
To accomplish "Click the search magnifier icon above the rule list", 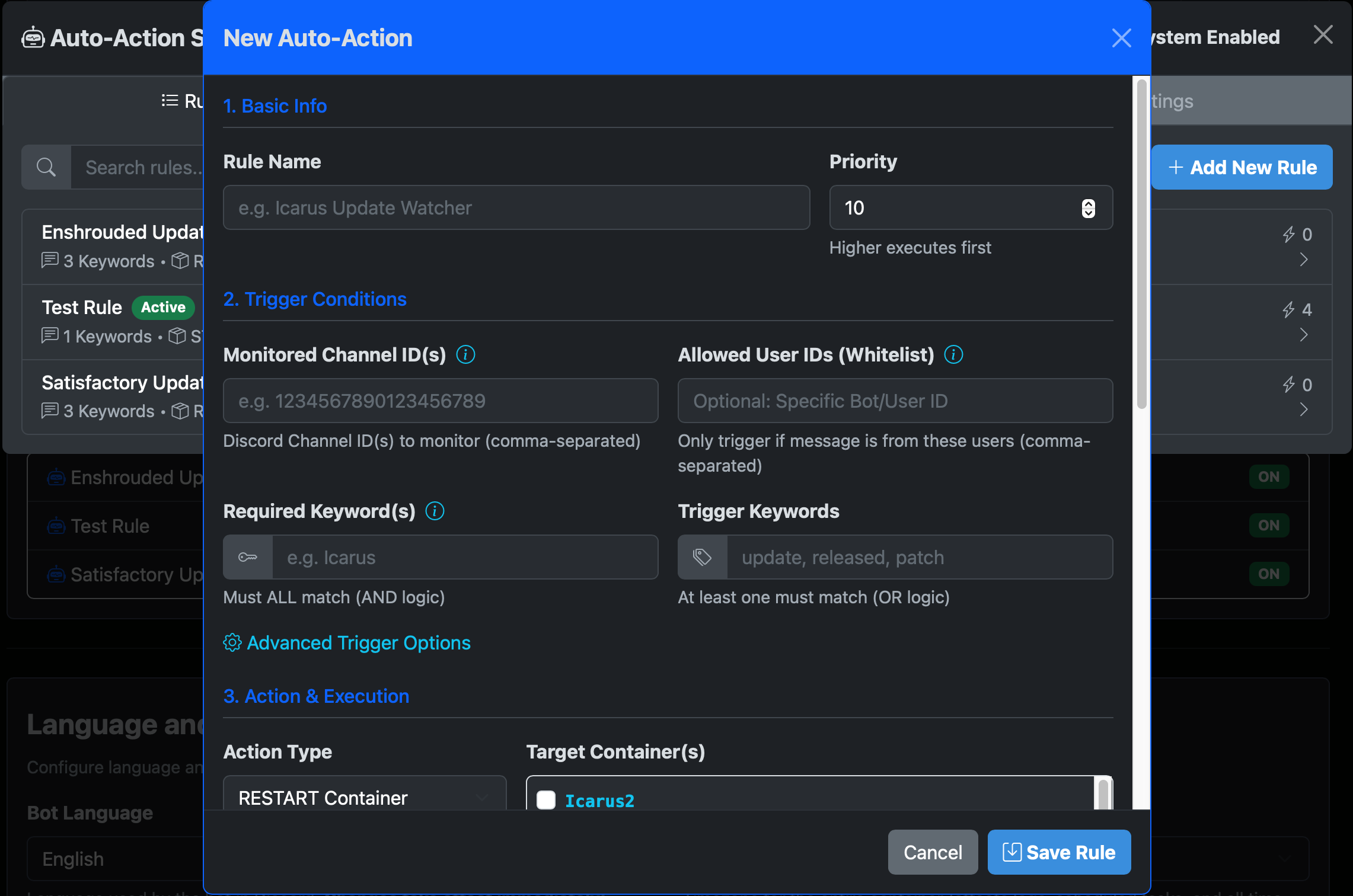I will pos(46,167).
